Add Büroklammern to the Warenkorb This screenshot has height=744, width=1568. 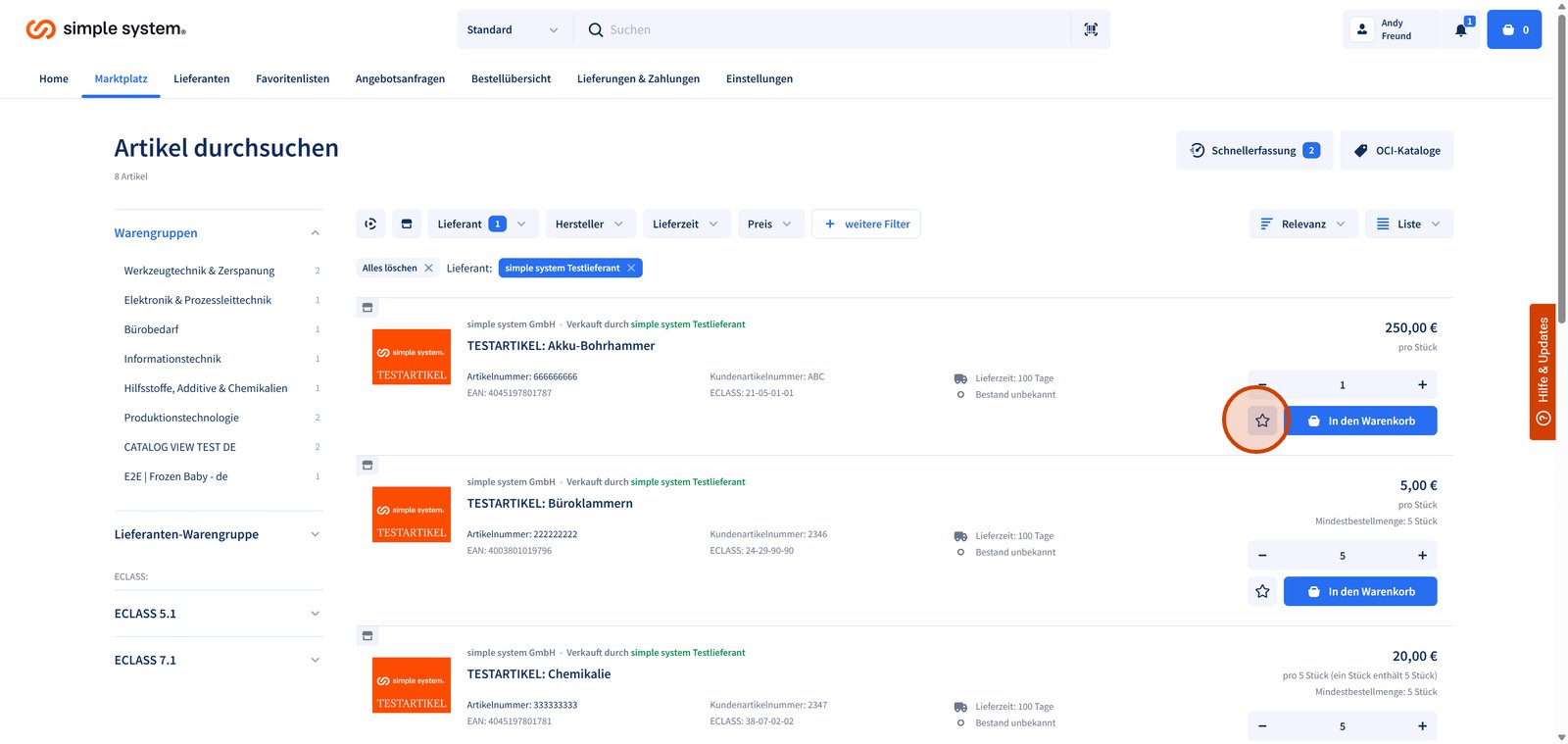click(1359, 591)
